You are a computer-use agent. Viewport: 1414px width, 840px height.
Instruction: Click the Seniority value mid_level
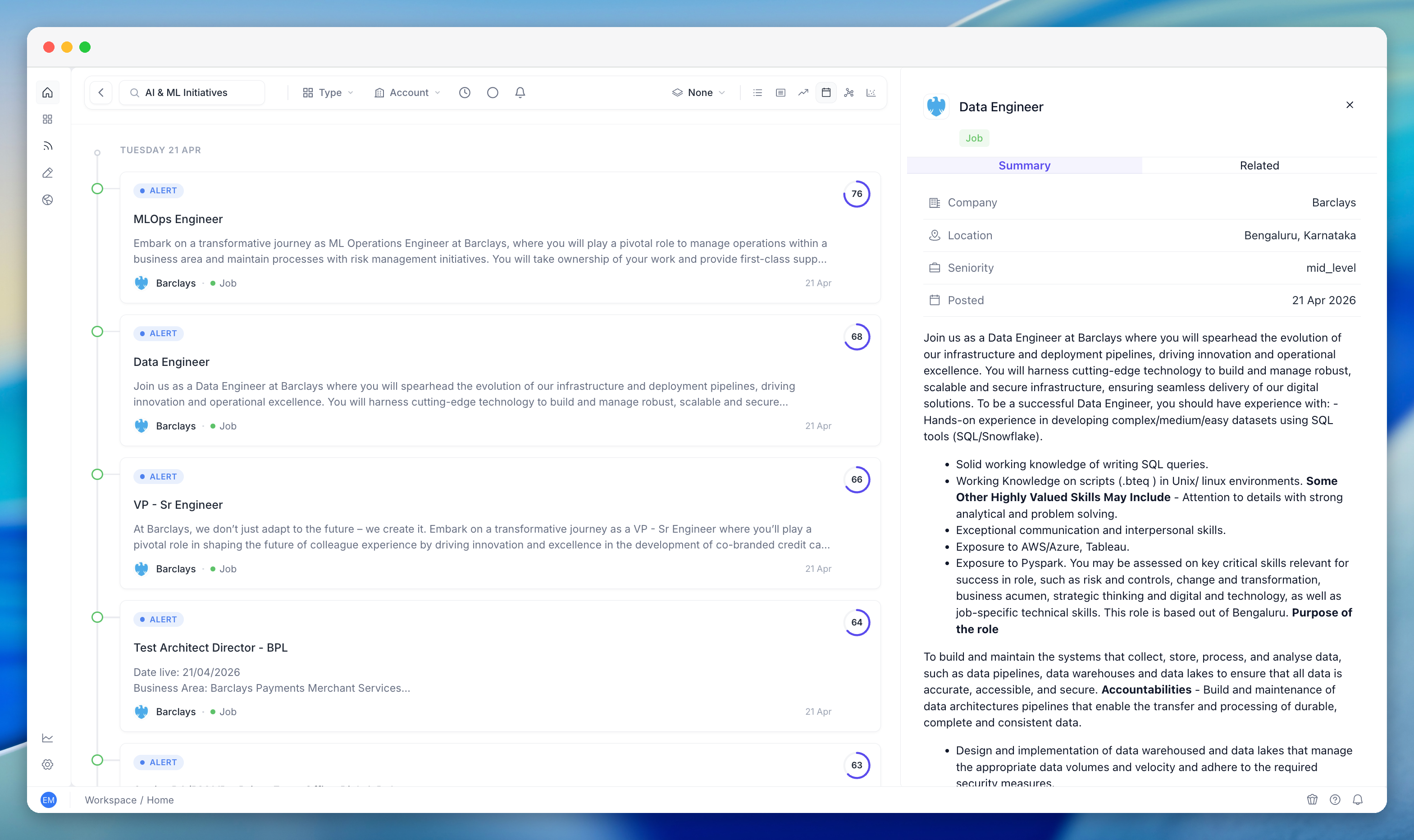[x=1331, y=268]
